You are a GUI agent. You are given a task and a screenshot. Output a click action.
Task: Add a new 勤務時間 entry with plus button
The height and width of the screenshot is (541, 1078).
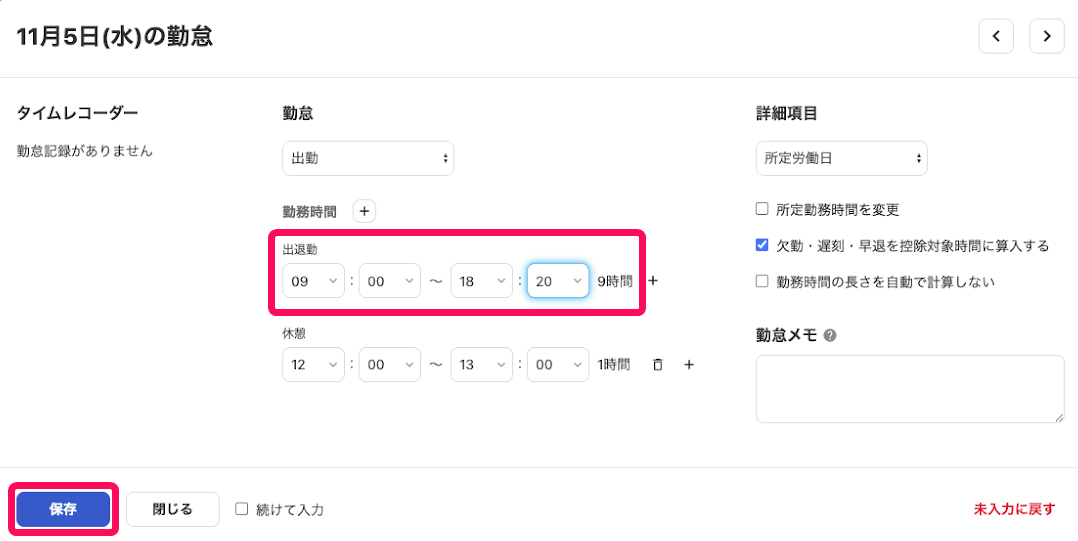click(364, 211)
